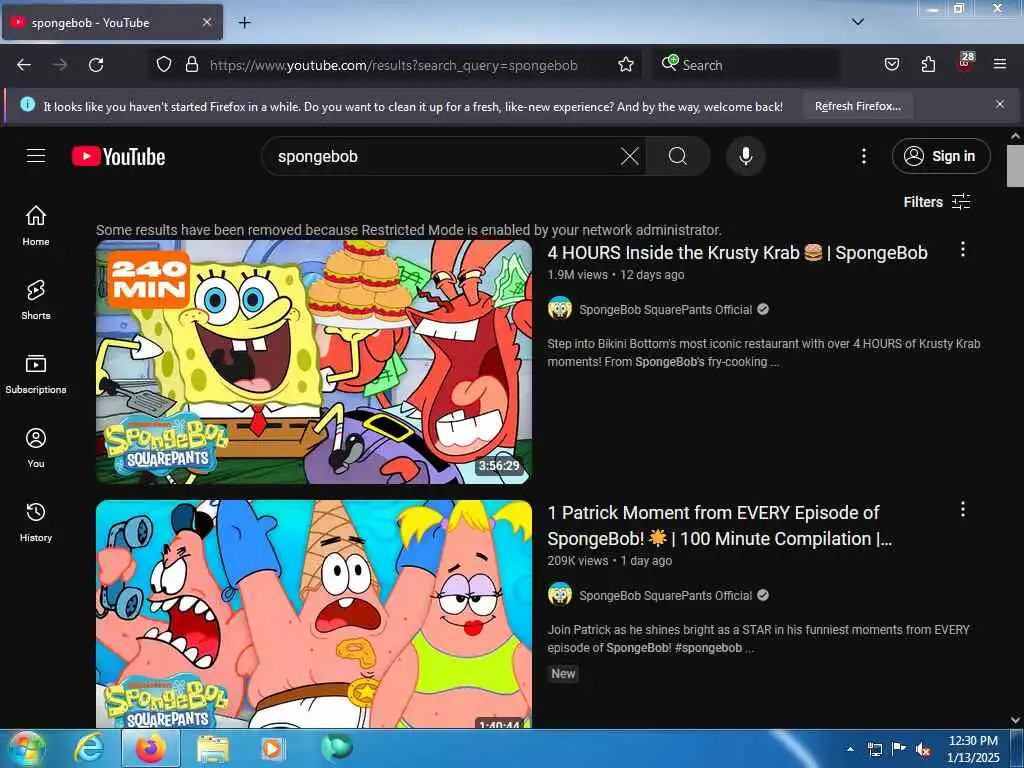View site security padlock info
Viewport: 1024px width, 768px height.
191,64
